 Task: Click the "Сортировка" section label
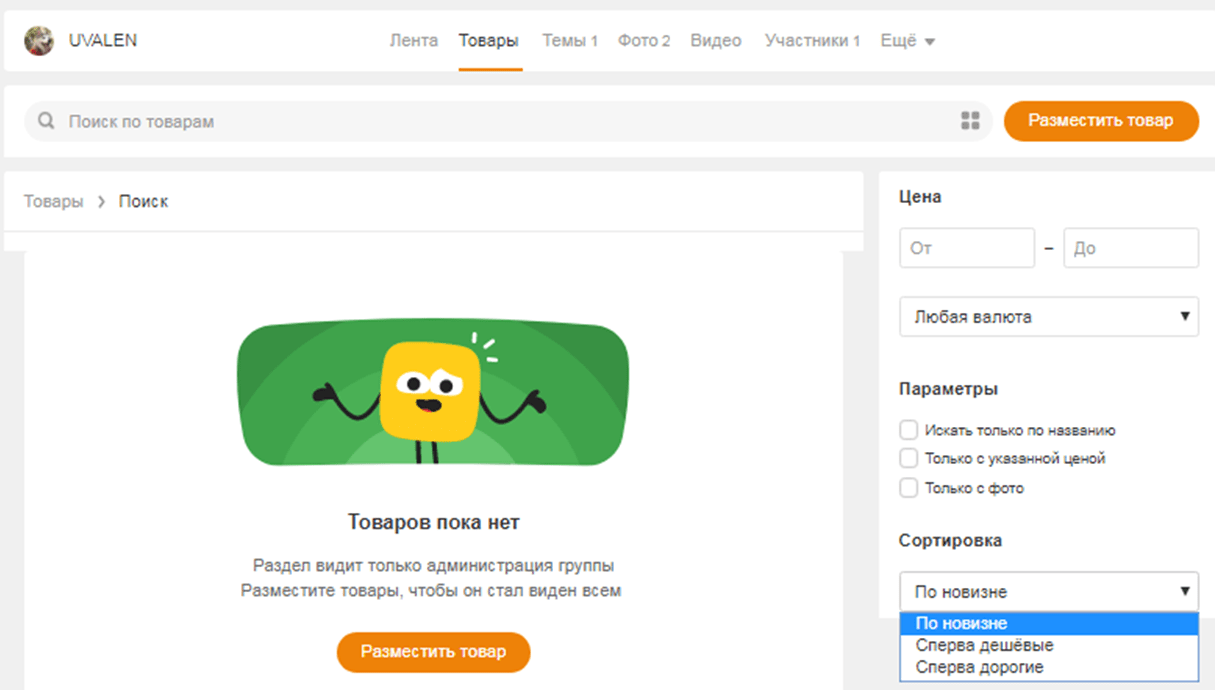pyautogui.click(x=950, y=540)
